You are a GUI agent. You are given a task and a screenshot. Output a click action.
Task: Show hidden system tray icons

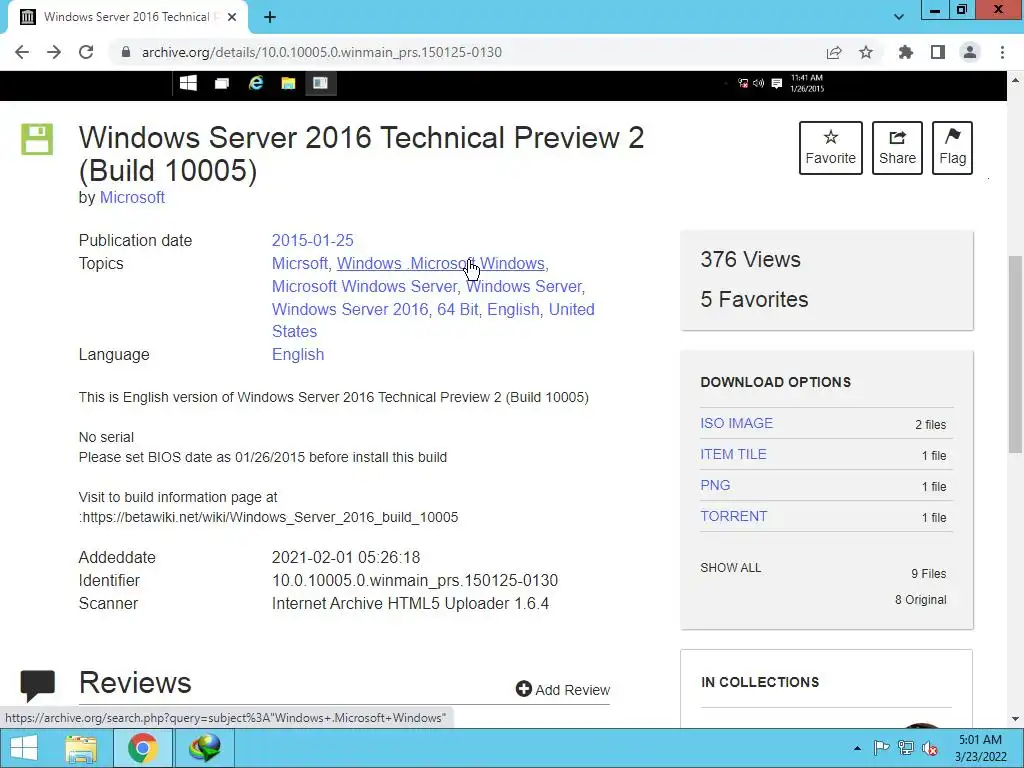857,748
